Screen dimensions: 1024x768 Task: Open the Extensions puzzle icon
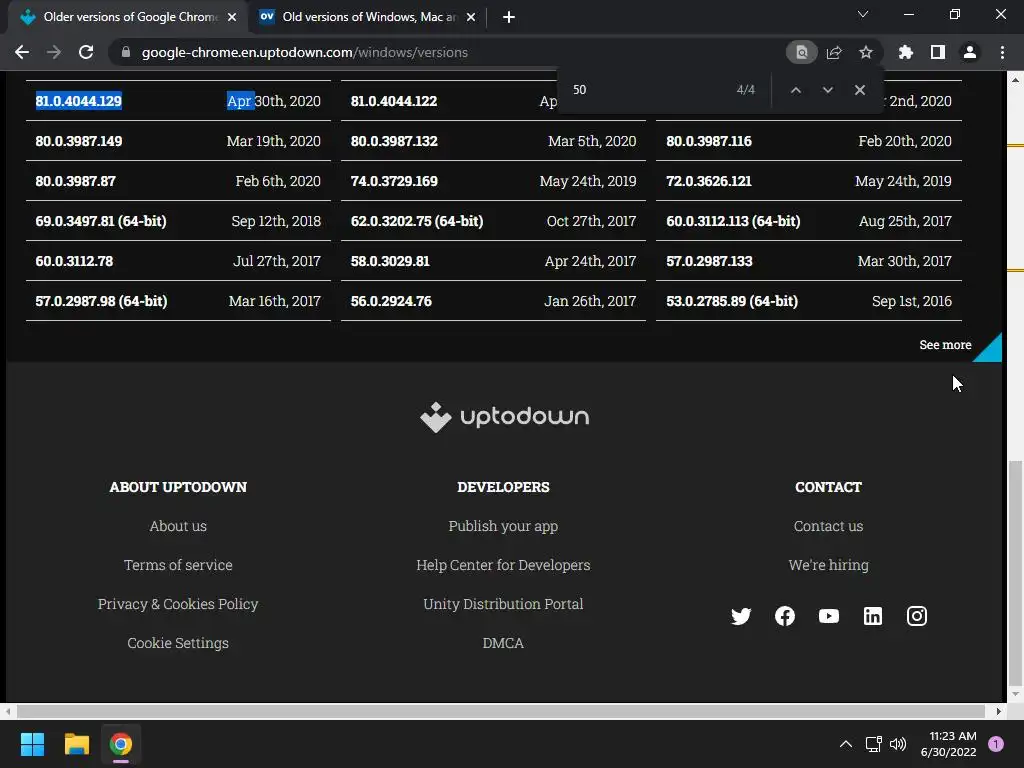click(905, 52)
